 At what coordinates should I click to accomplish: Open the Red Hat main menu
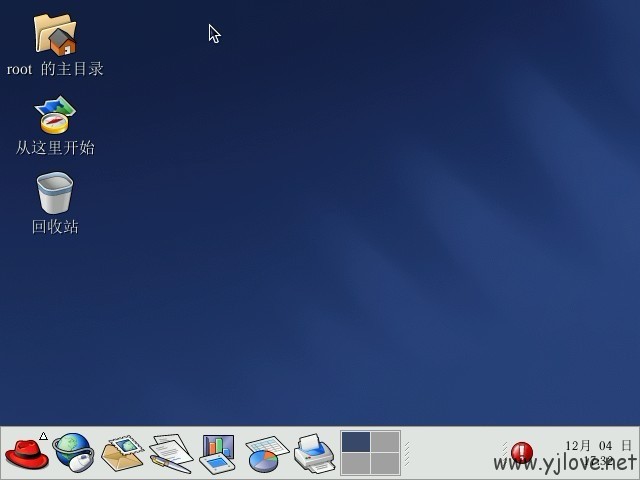[26, 455]
